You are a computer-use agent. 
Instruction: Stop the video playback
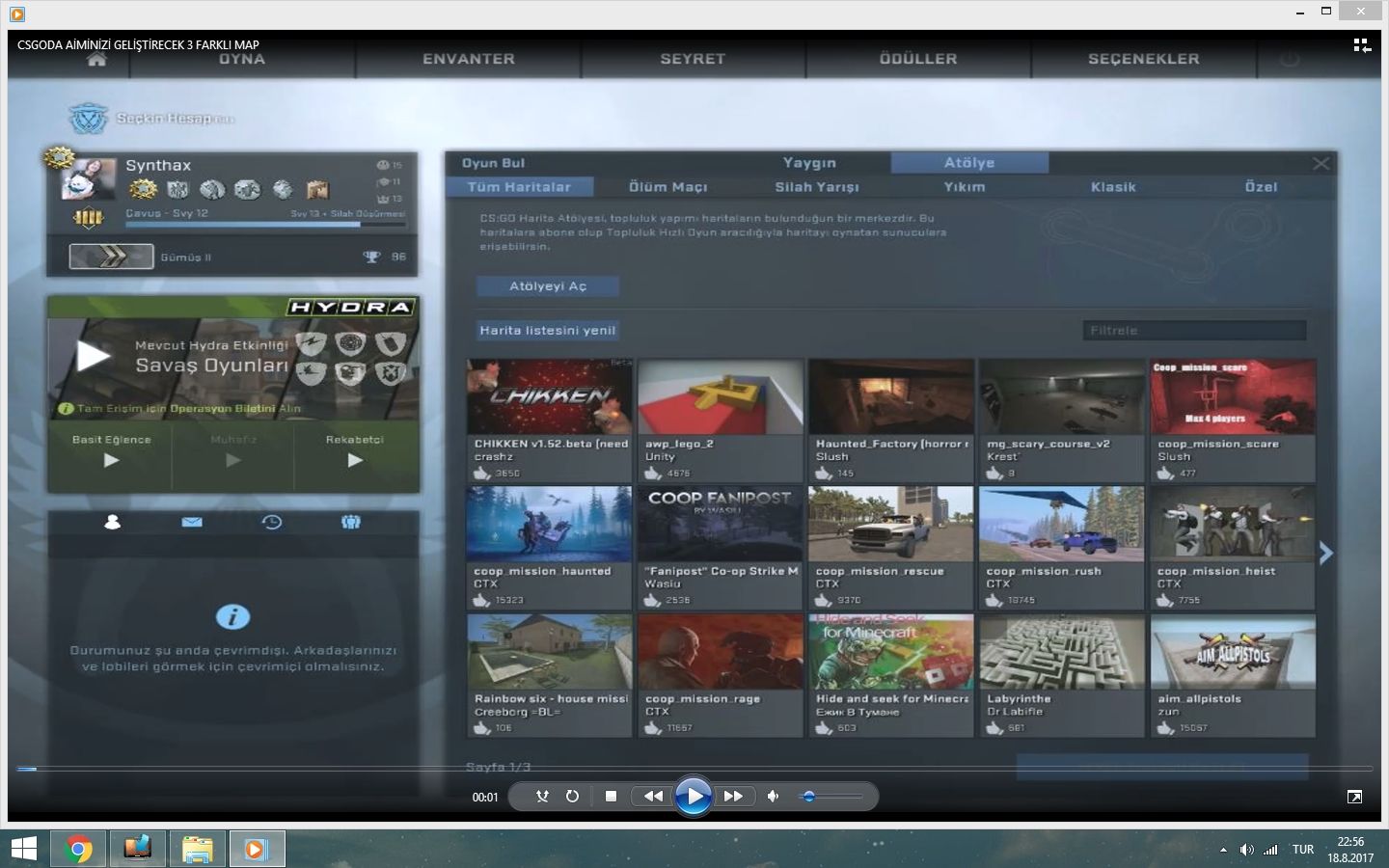click(611, 796)
